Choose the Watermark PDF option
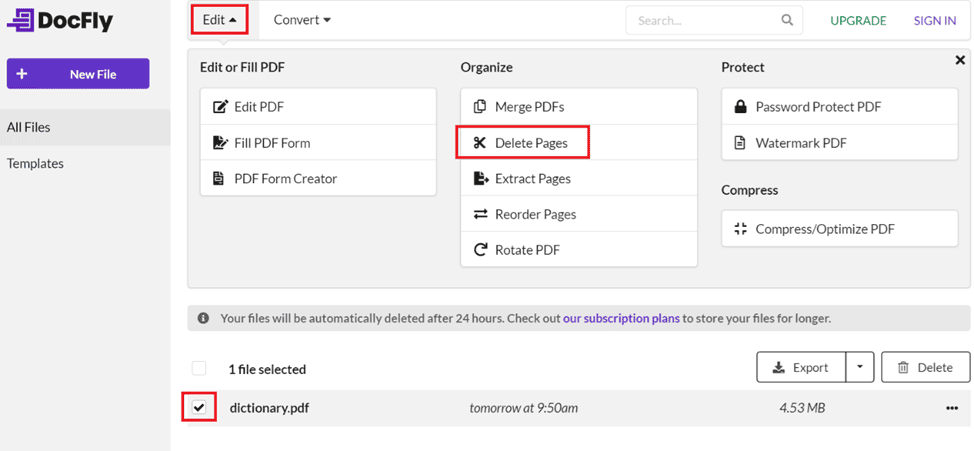974x451 pixels. coord(839,143)
